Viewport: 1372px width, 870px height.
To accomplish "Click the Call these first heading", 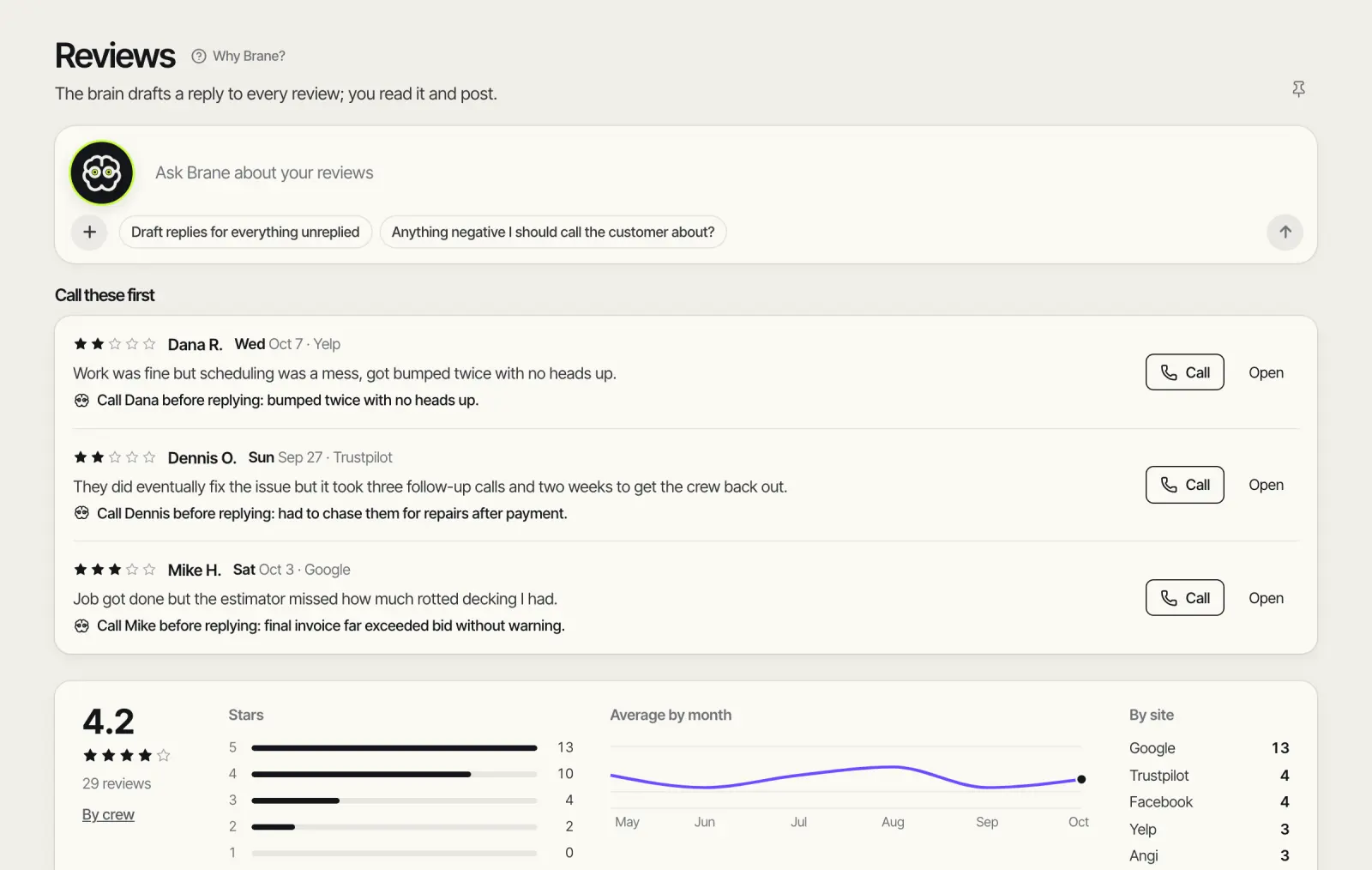I will pyautogui.click(x=105, y=295).
